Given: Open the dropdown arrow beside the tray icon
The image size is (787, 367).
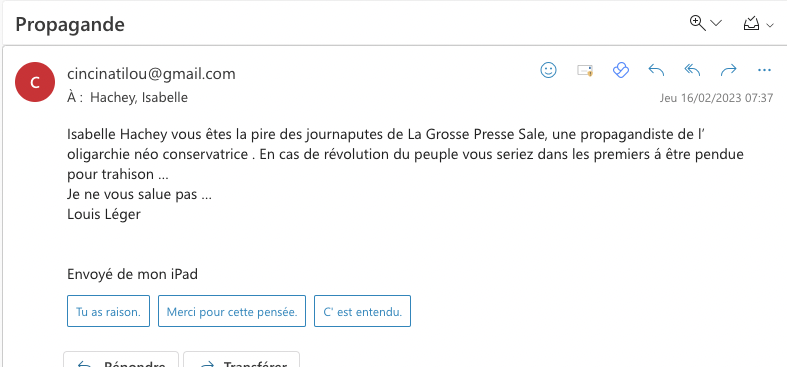Looking at the screenshot, I should point(770,25).
